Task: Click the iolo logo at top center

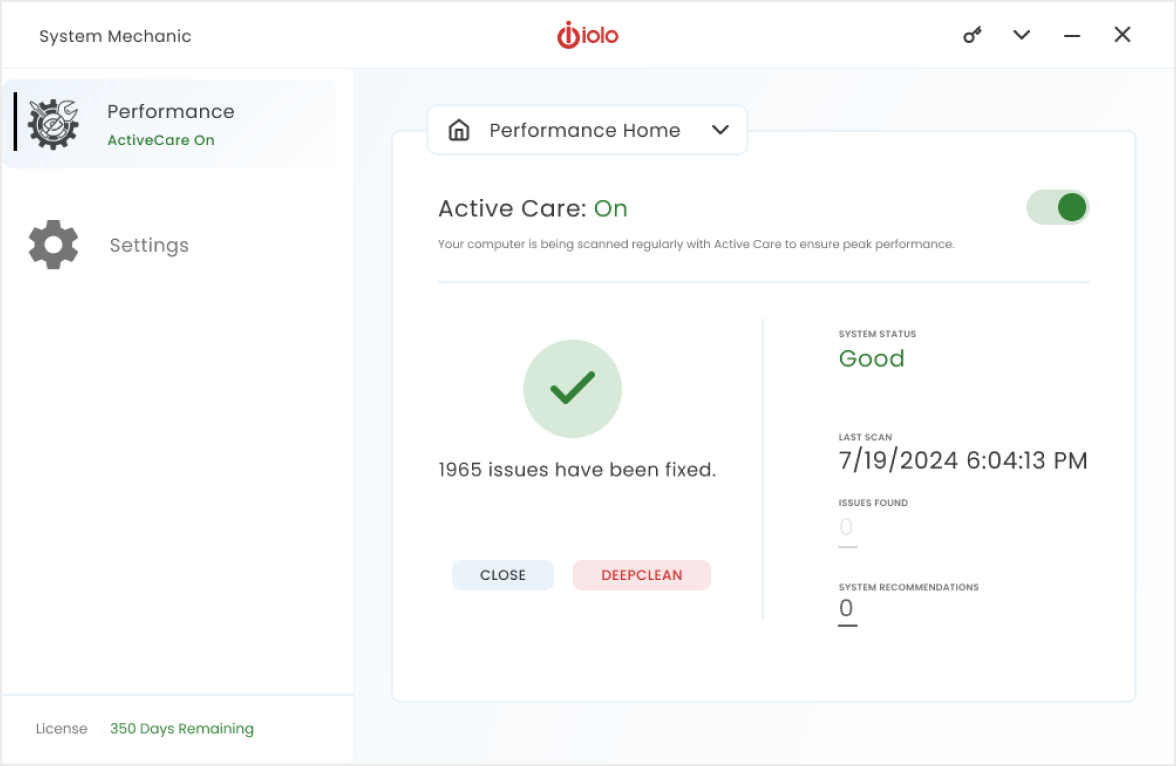Action: (588, 36)
